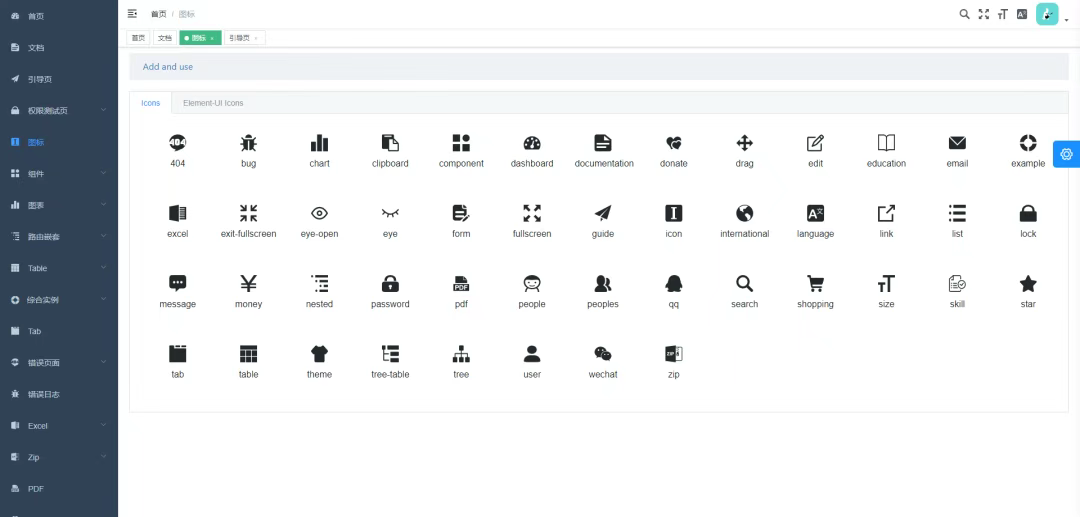This screenshot has width=1080, height=517.
Task: Click the font size icon in header
Action: [1002, 14]
